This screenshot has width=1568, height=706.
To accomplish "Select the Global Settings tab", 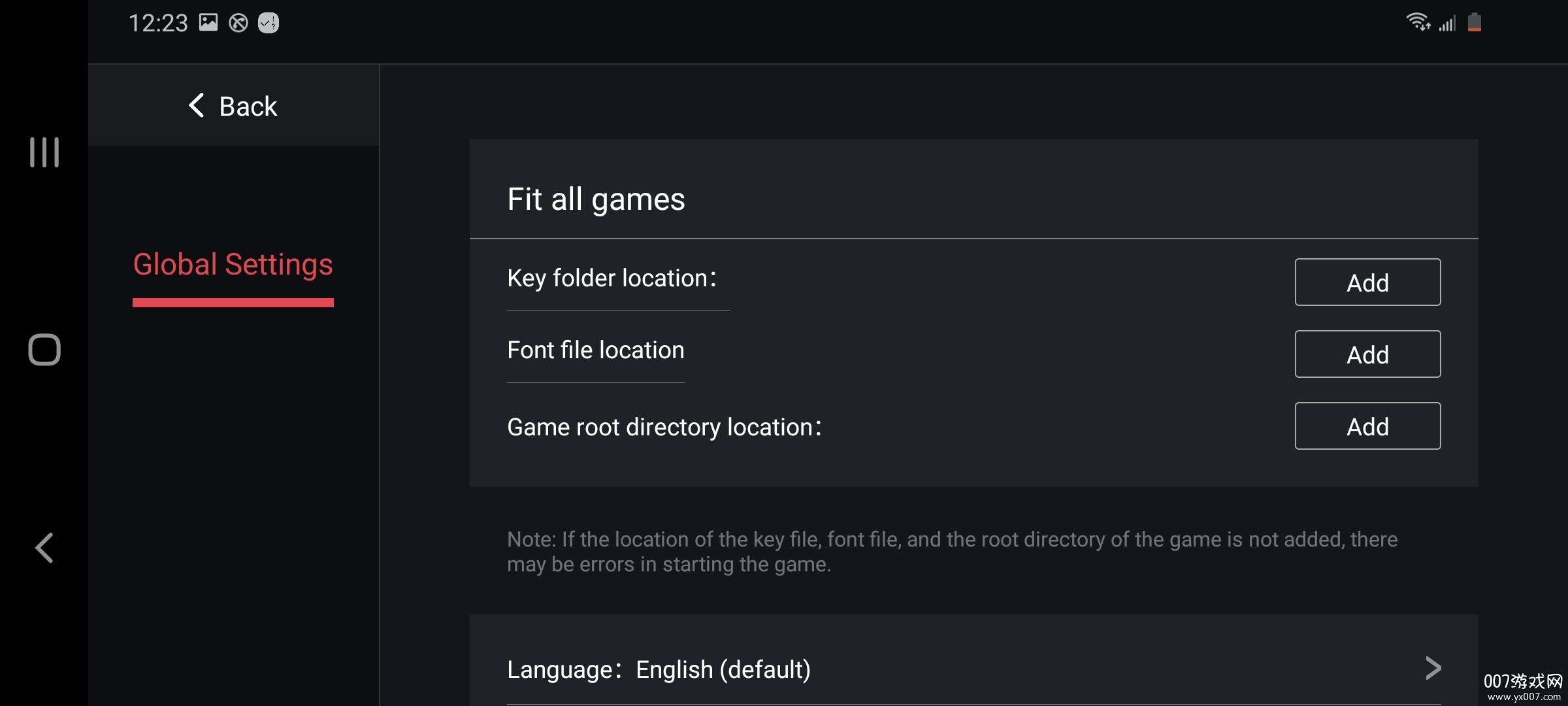I will coord(233,265).
